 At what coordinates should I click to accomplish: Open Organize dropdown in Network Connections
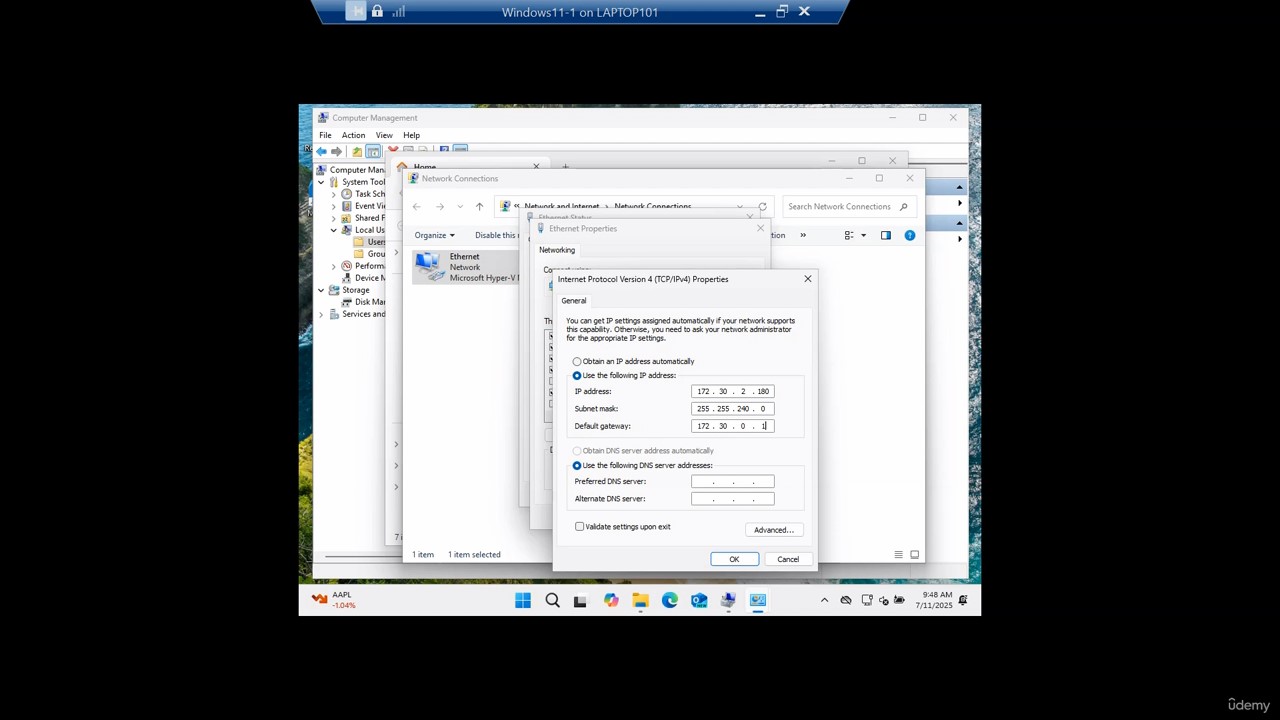pyautogui.click(x=434, y=235)
